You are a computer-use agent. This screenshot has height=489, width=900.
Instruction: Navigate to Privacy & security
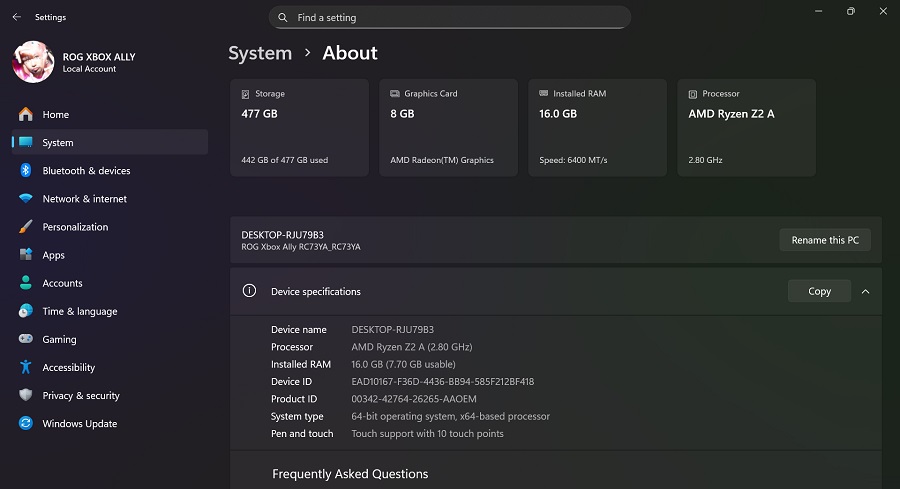[80, 396]
